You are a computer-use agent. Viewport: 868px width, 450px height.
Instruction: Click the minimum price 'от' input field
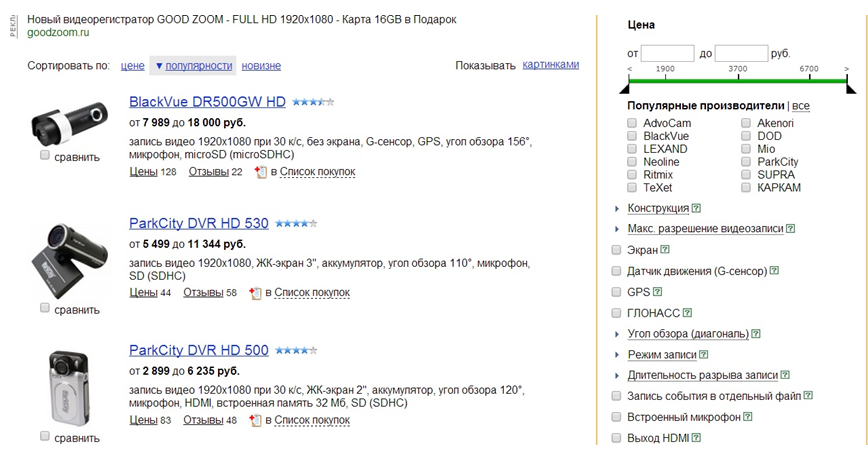coord(667,52)
